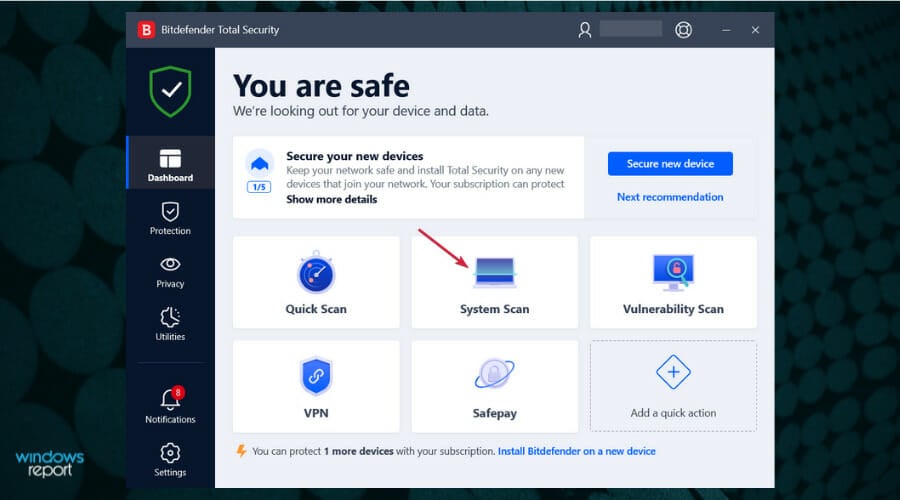The image size is (900, 500).
Task: Show more details of recommendation
Action: (332, 199)
